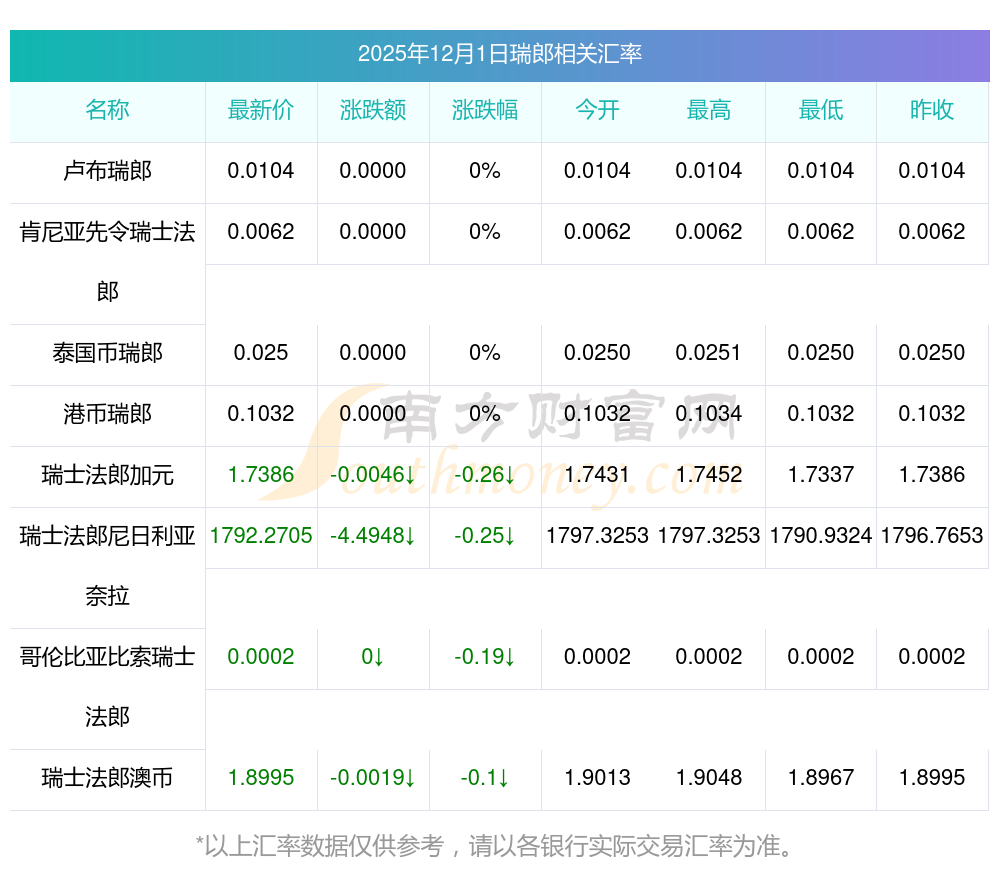
Task: Open the 瑞士法郎澳币 currency pair
Action: (x=107, y=778)
